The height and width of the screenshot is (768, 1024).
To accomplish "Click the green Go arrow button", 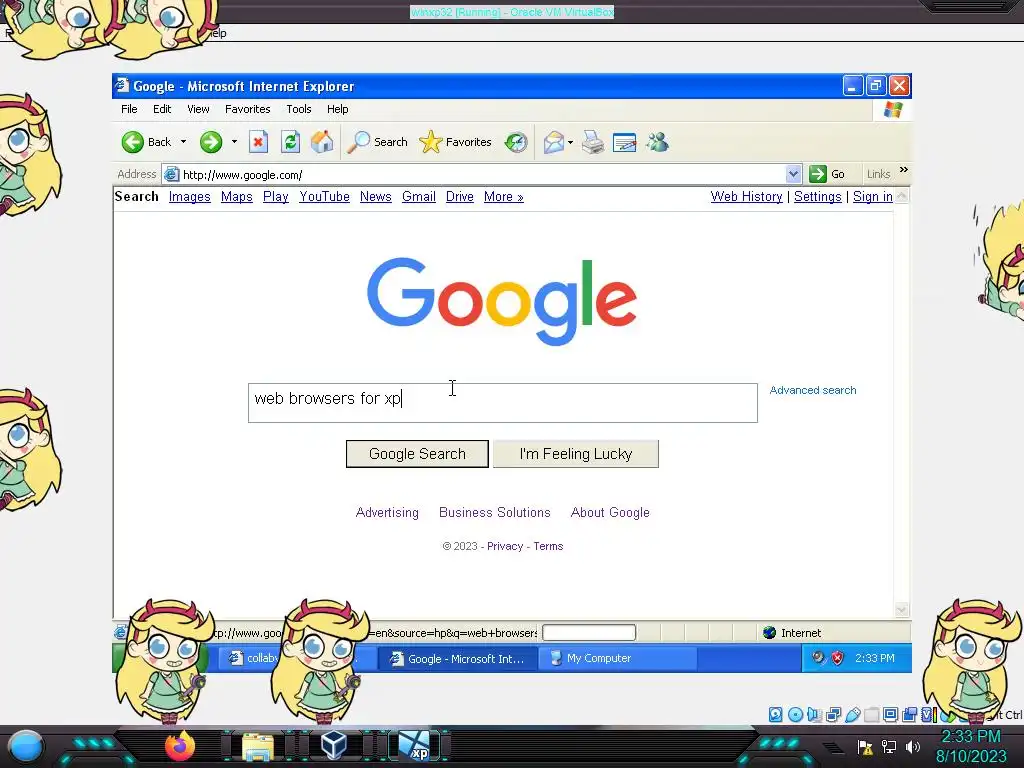I will 827,174.
